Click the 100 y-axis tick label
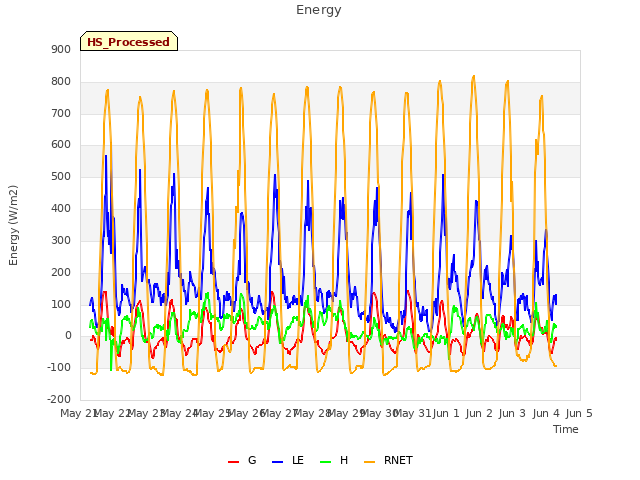 tap(61, 304)
